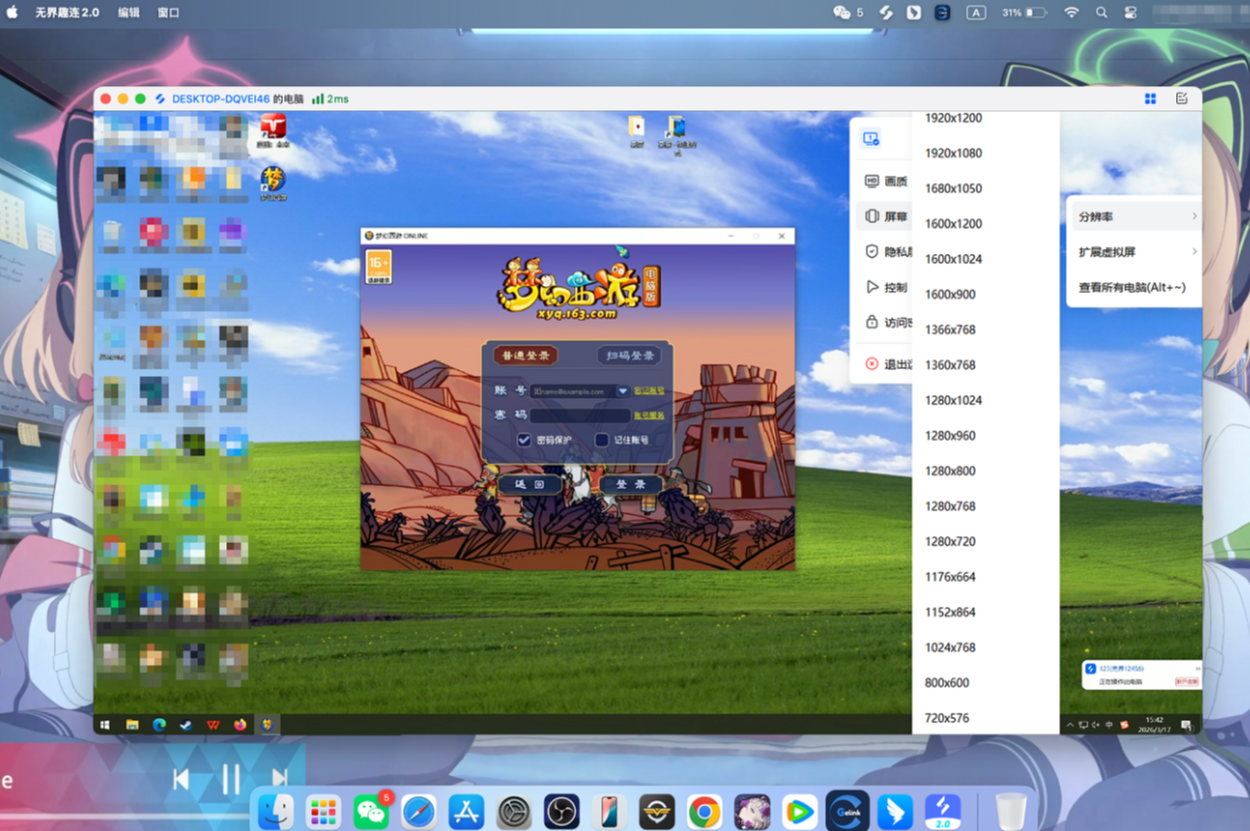The height and width of the screenshot is (831, 1250).
Task: Expand the 分辨率 resolution submenu
Action: pos(1134,217)
